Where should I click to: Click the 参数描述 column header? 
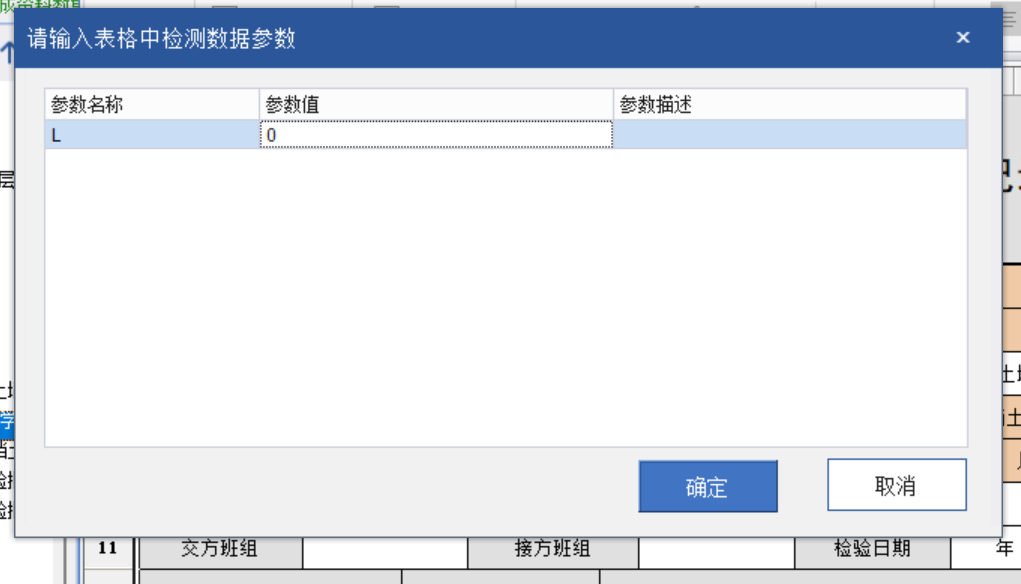coord(790,104)
